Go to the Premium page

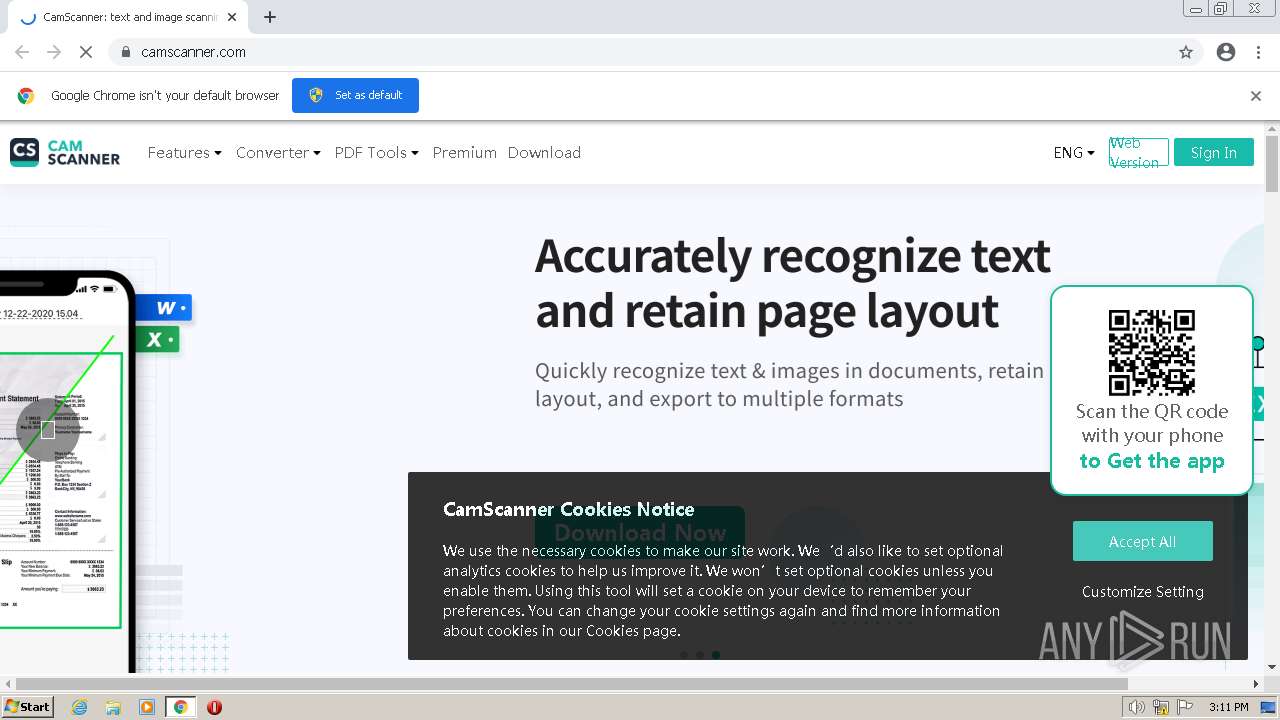click(x=464, y=152)
